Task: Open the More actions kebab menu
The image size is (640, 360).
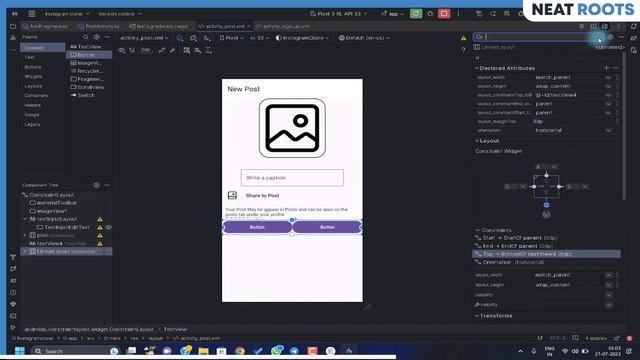Action: pyautogui.click(x=458, y=13)
